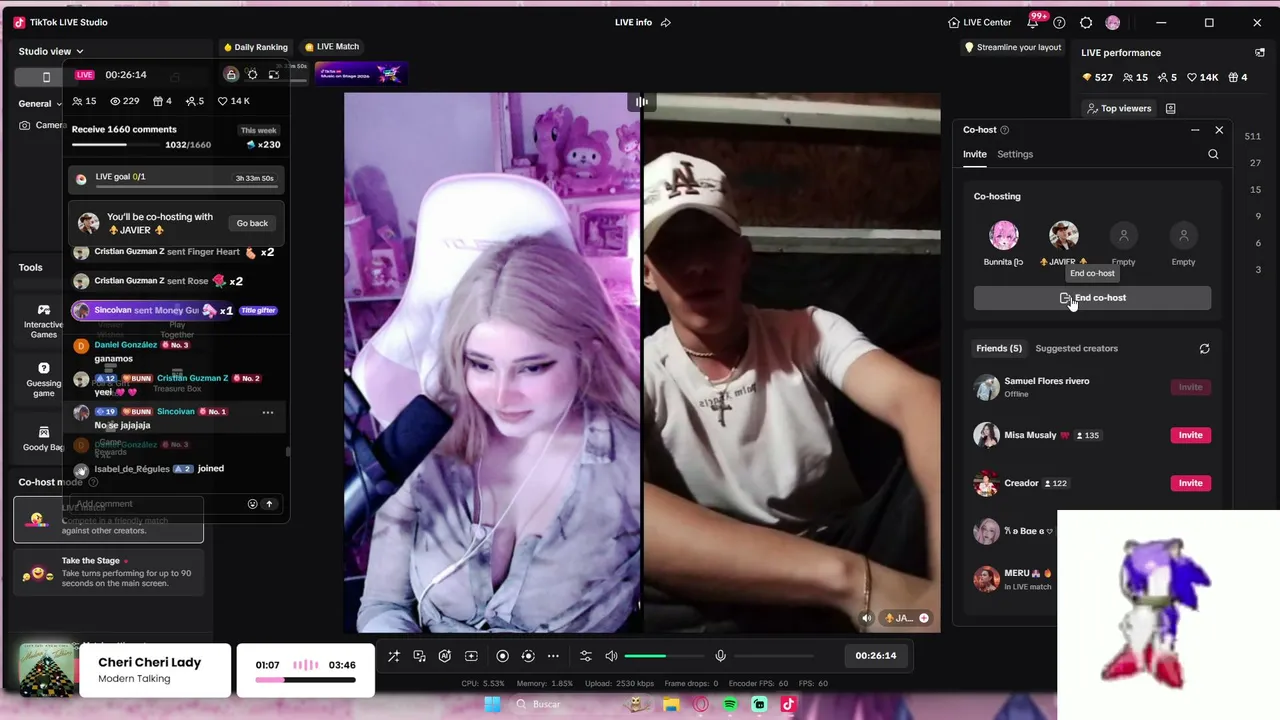Image resolution: width=1280 pixels, height=720 pixels.
Task: Expand the chat overlay to fullscreen
Action: coord(274,75)
